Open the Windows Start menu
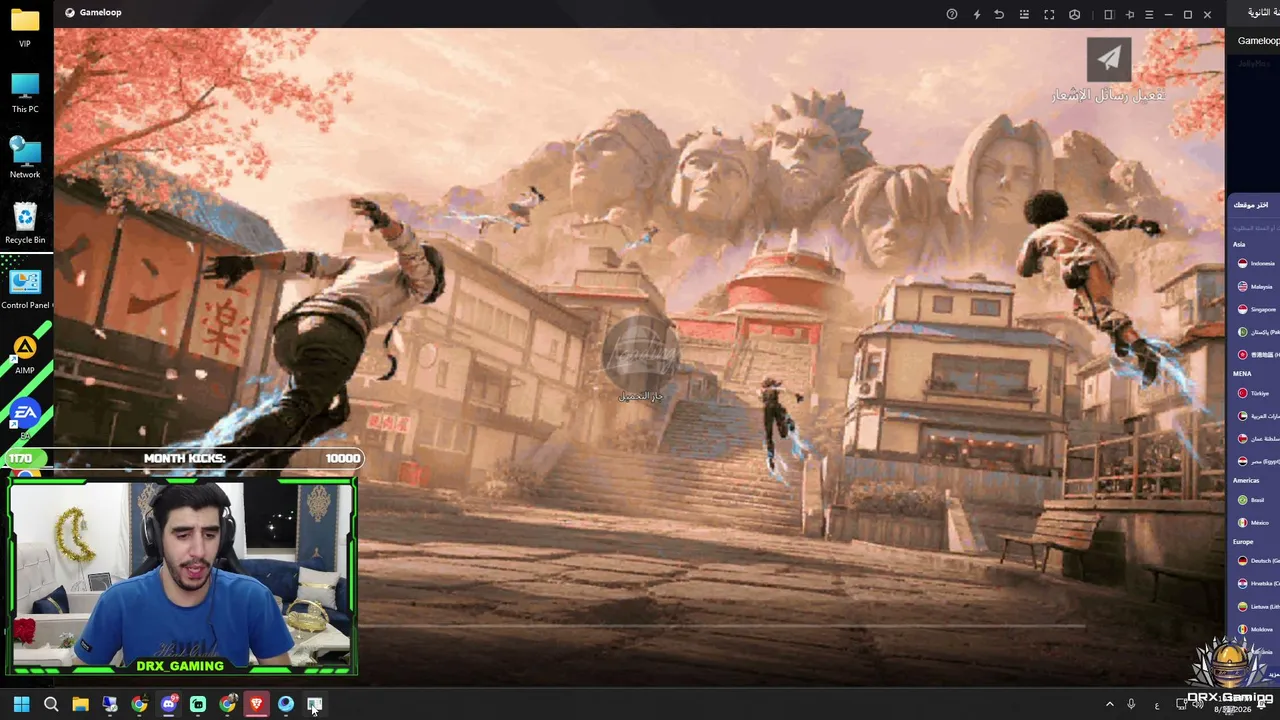Image resolution: width=1280 pixels, height=720 pixels. [x=22, y=705]
